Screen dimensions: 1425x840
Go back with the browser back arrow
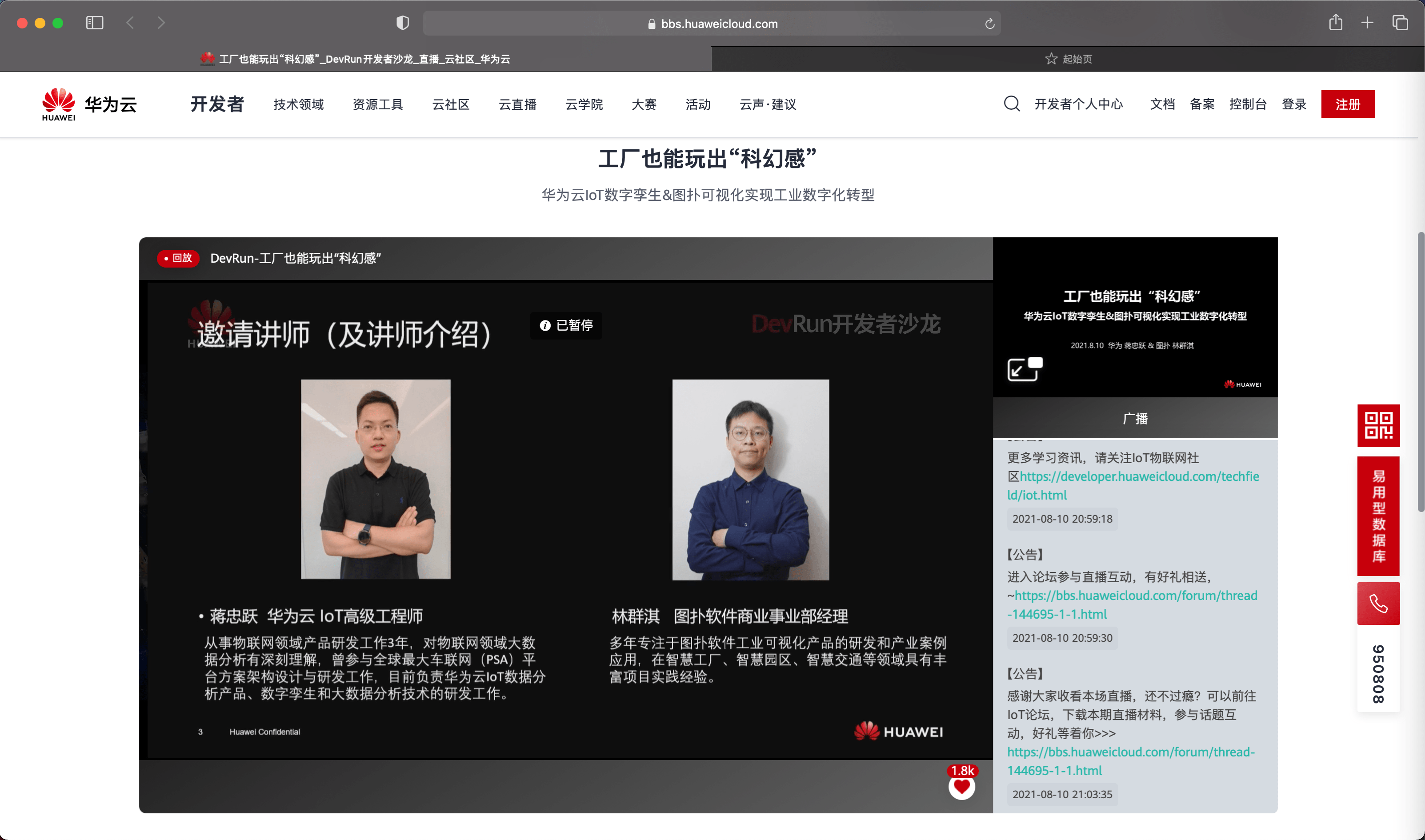pos(130,23)
